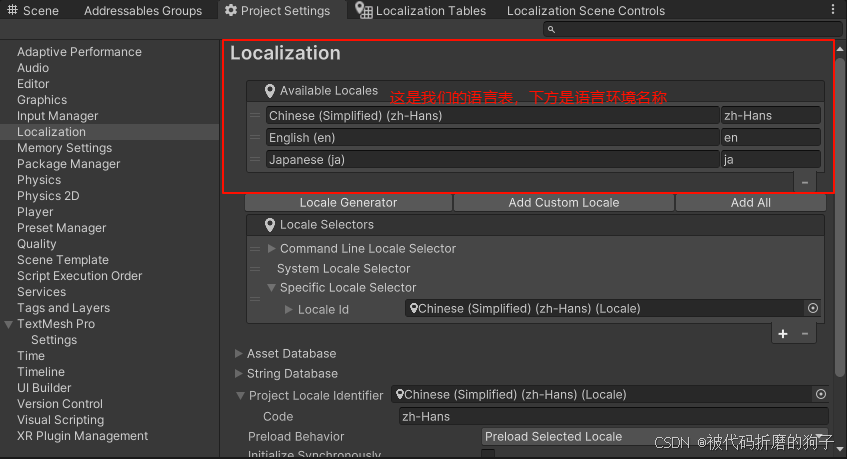The image size is (847, 459).
Task: Select the Japanese (ja) locale field
Action: pos(492,160)
